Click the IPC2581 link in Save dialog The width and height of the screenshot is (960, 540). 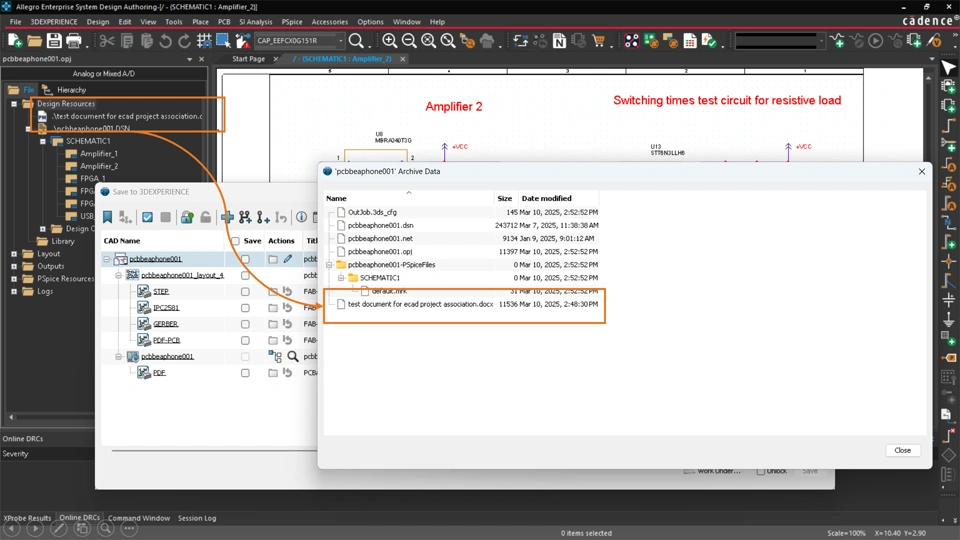point(166,308)
